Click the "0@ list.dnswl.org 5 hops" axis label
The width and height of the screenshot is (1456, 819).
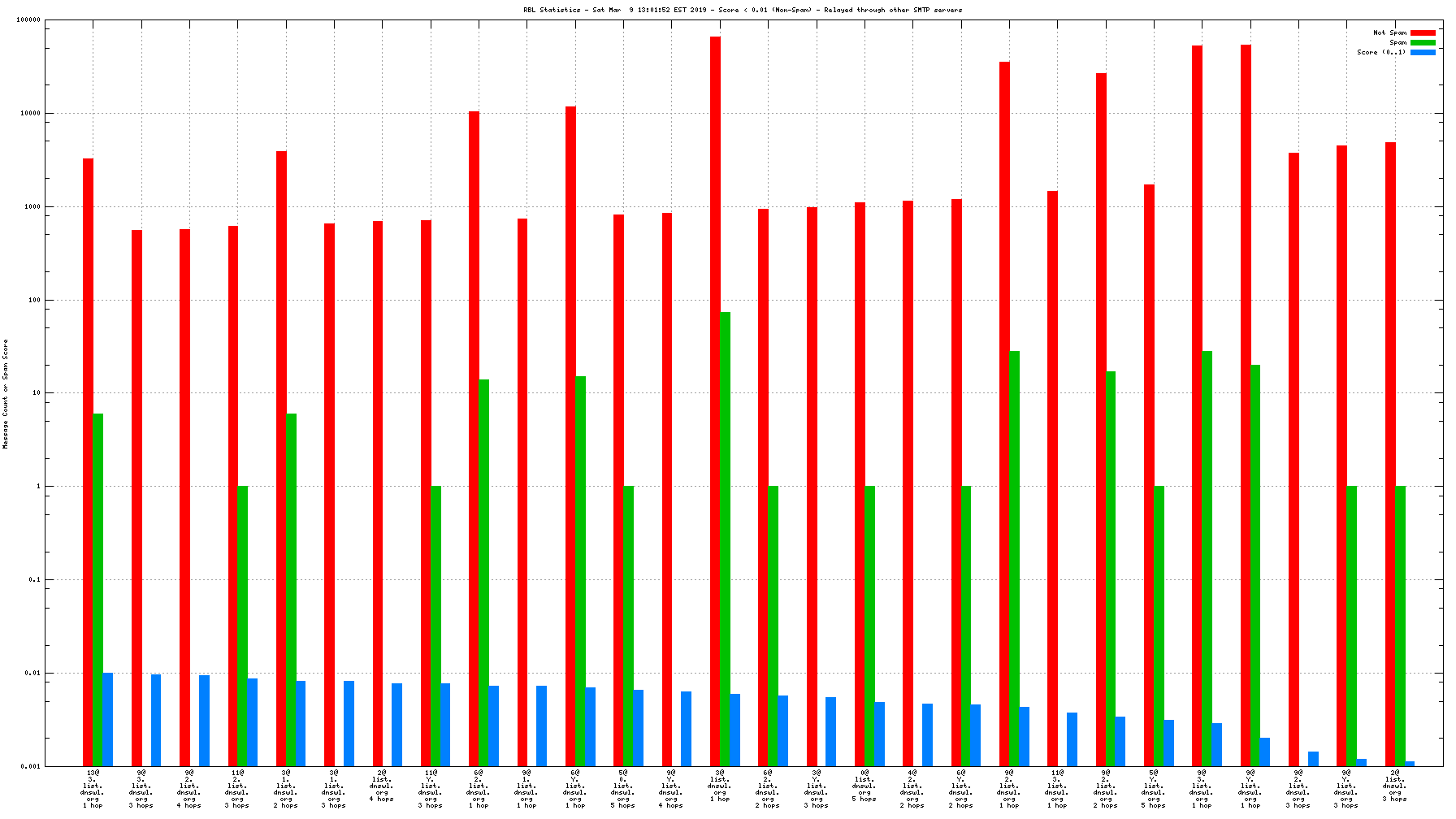click(x=864, y=785)
